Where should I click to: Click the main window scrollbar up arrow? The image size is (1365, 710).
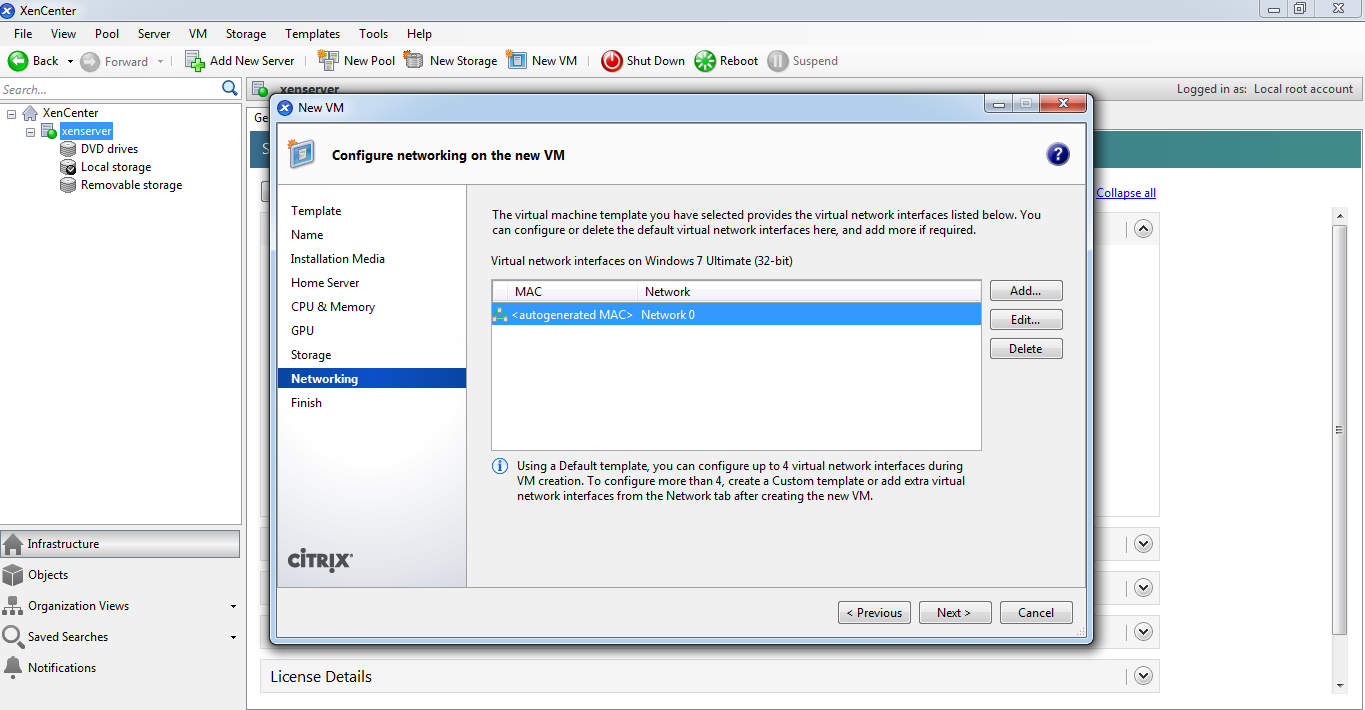pos(1340,216)
